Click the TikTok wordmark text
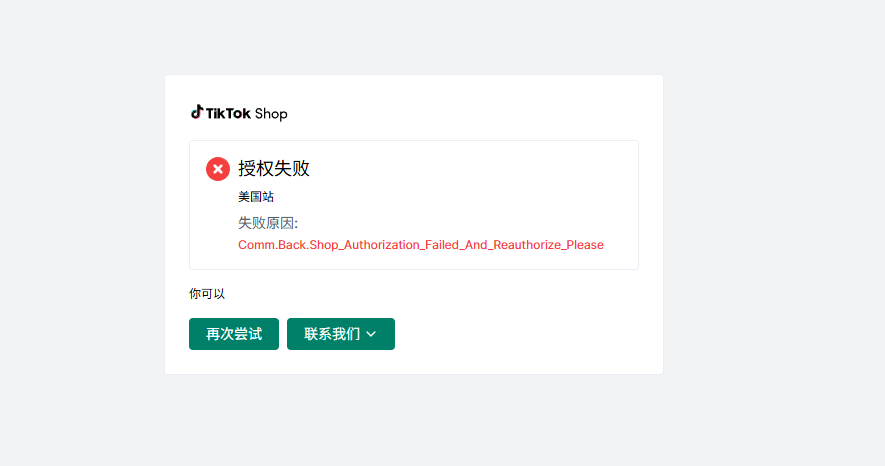The height and width of the screenshot is (466, 885). [228, 113]
